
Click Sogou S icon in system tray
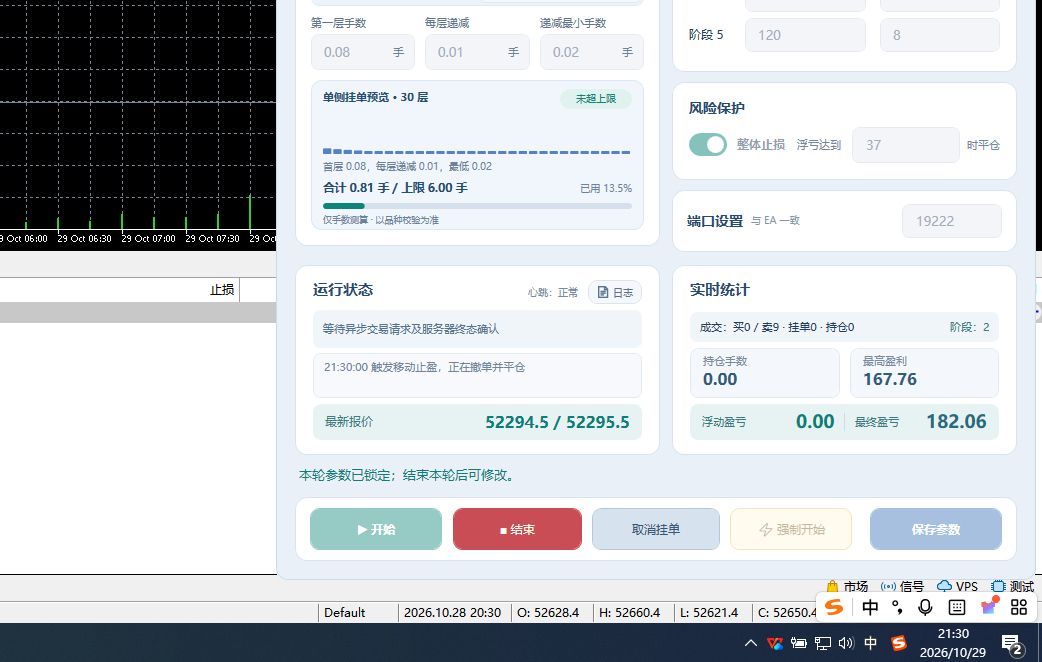898,643
